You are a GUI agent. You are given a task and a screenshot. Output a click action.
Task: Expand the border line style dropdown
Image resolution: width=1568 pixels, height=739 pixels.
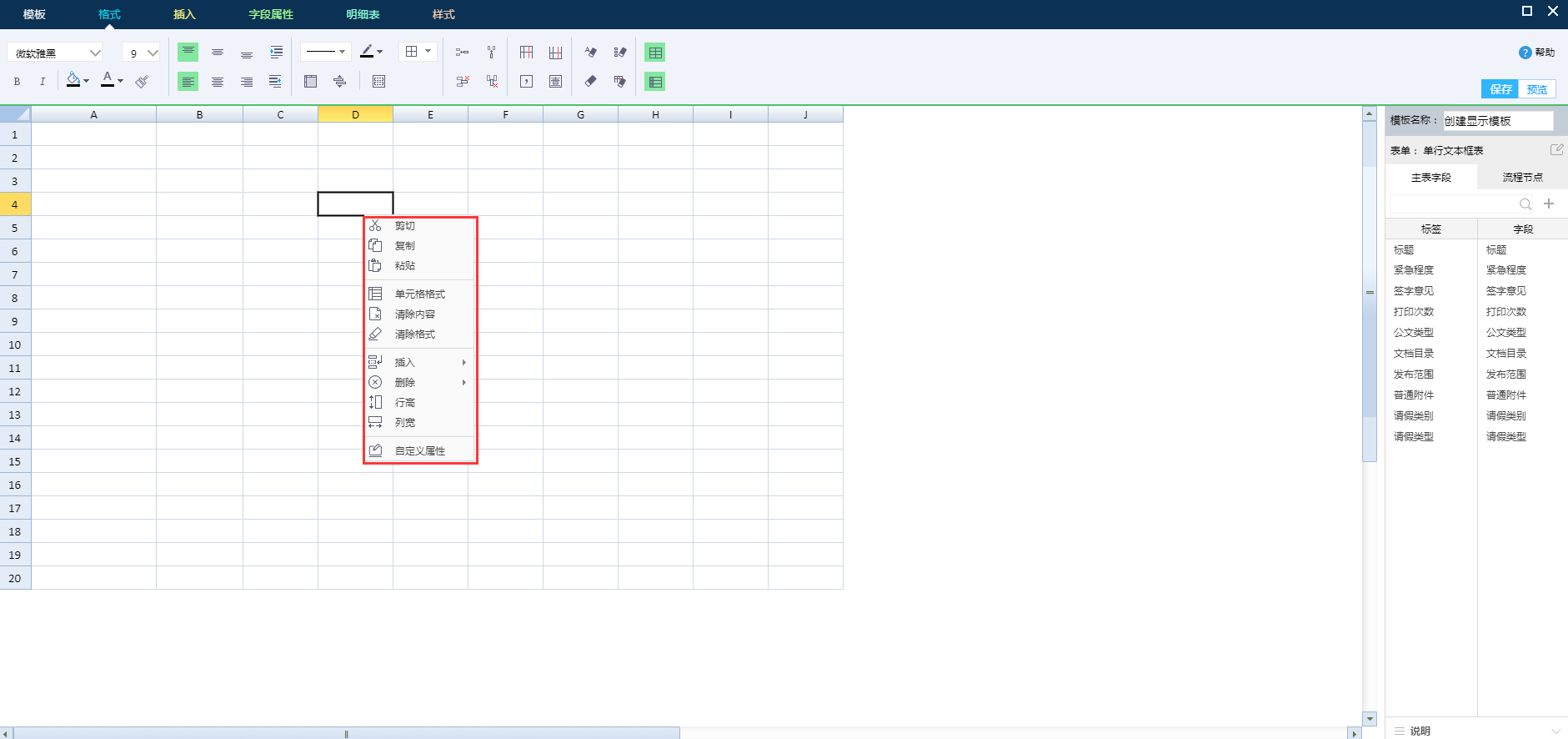click(325, 52)
